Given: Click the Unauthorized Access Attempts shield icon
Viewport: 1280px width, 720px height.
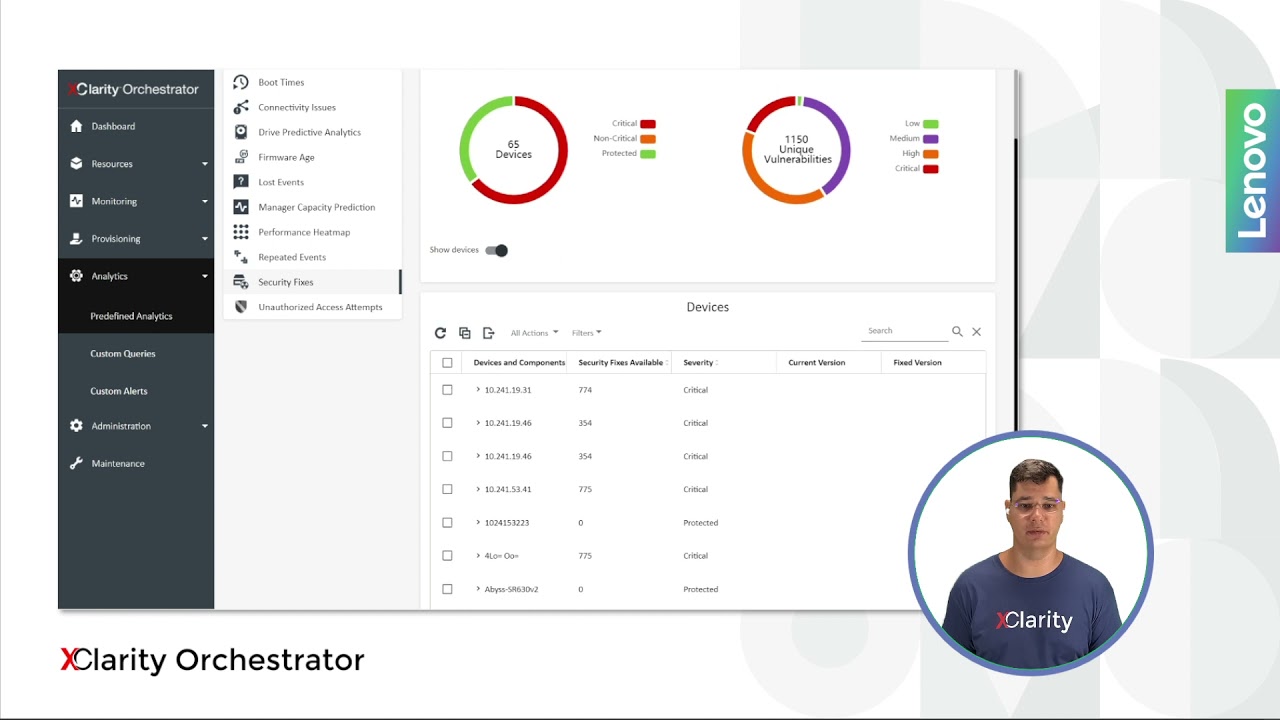Looking at the screenshot, I should [241, 307].
